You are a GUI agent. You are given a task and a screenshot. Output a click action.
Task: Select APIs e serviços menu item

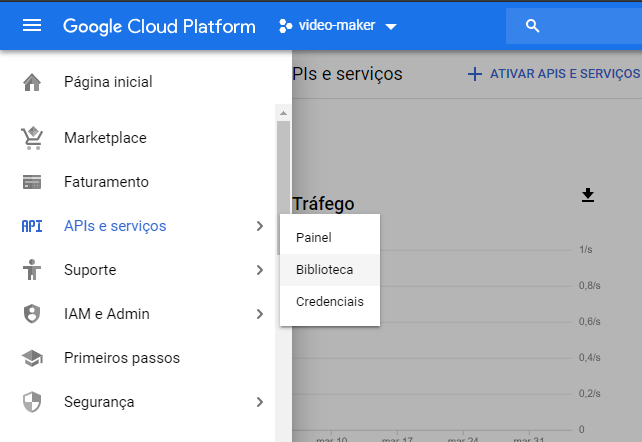click(x=115, y=226)
